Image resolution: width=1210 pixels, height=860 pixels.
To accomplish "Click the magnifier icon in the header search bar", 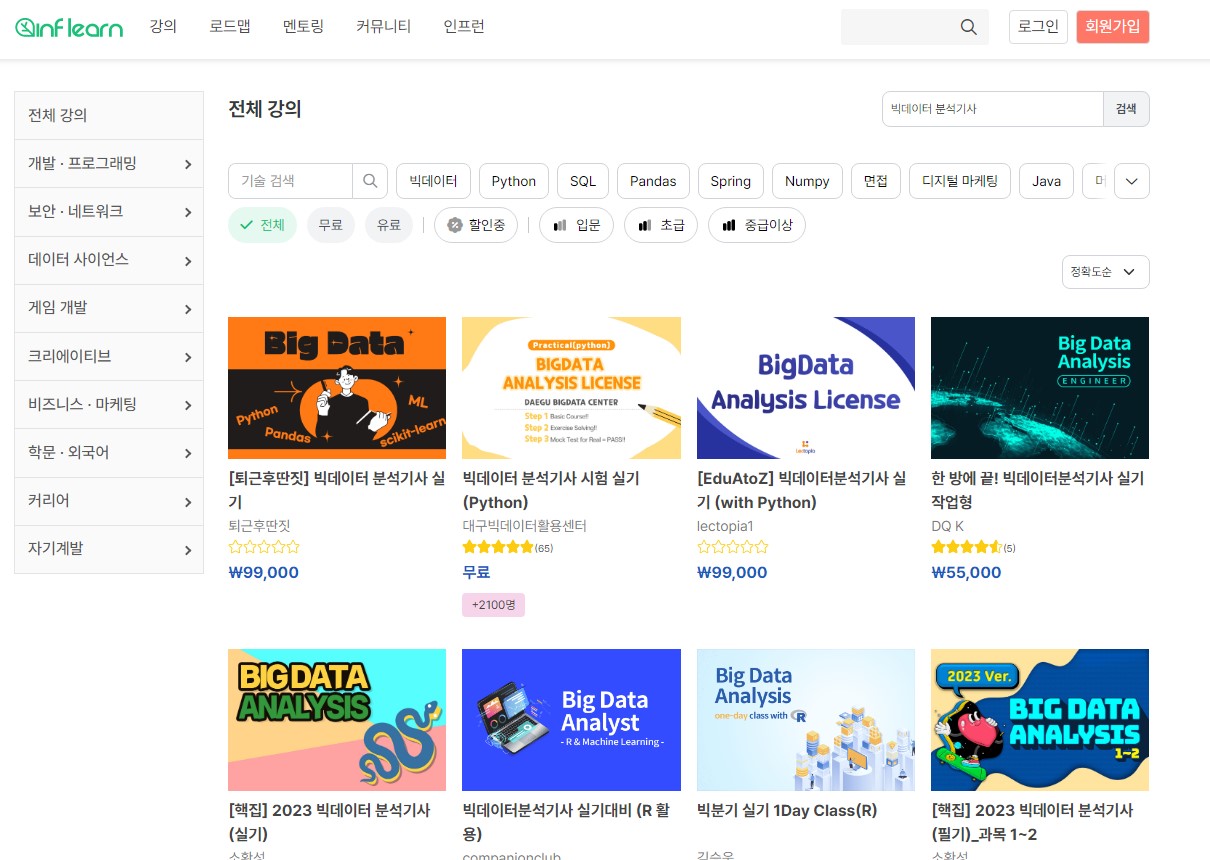I will pyautogui.click(x=966, y=27).
